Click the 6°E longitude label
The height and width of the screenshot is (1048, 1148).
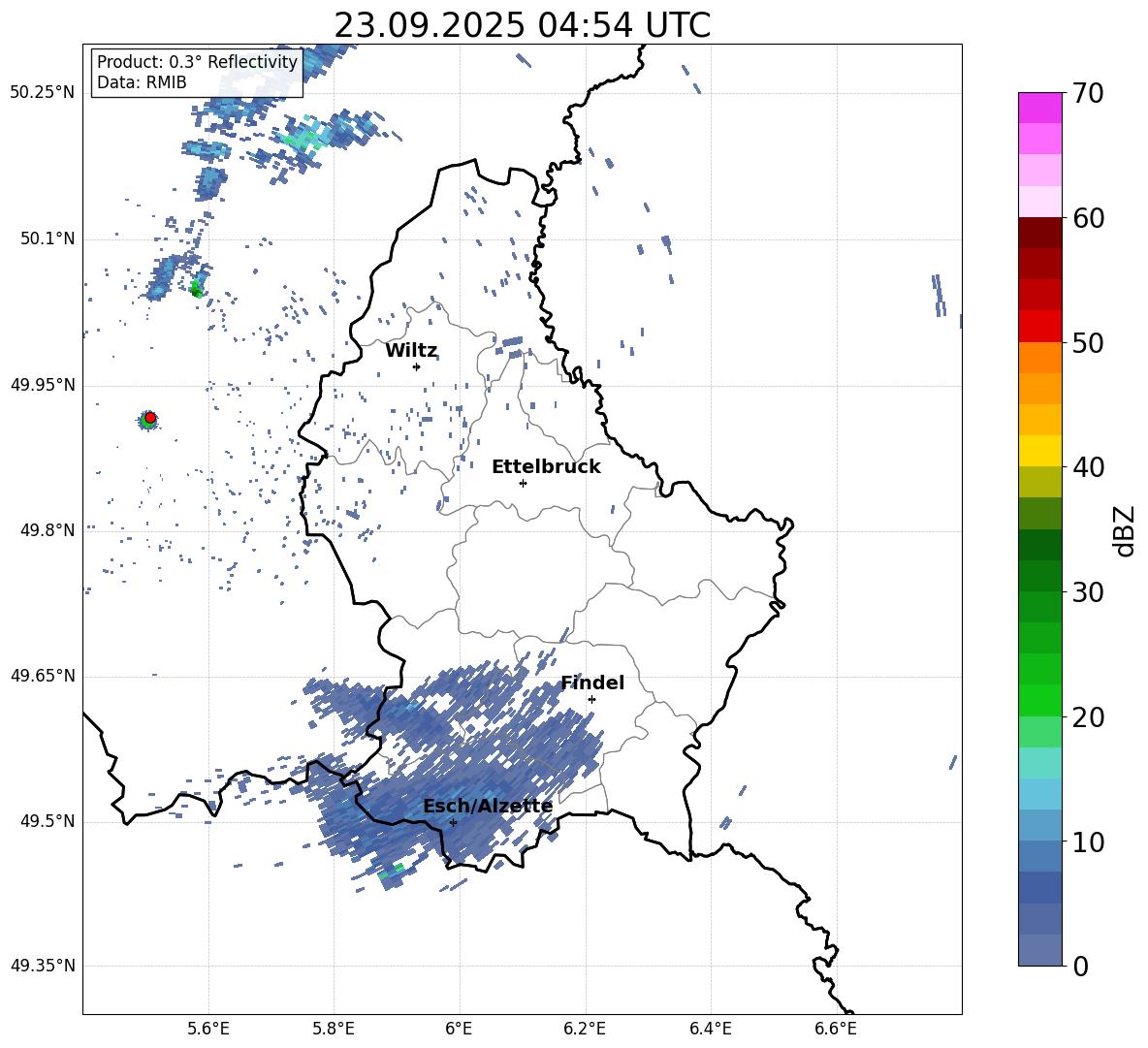tap(459, 1029)
